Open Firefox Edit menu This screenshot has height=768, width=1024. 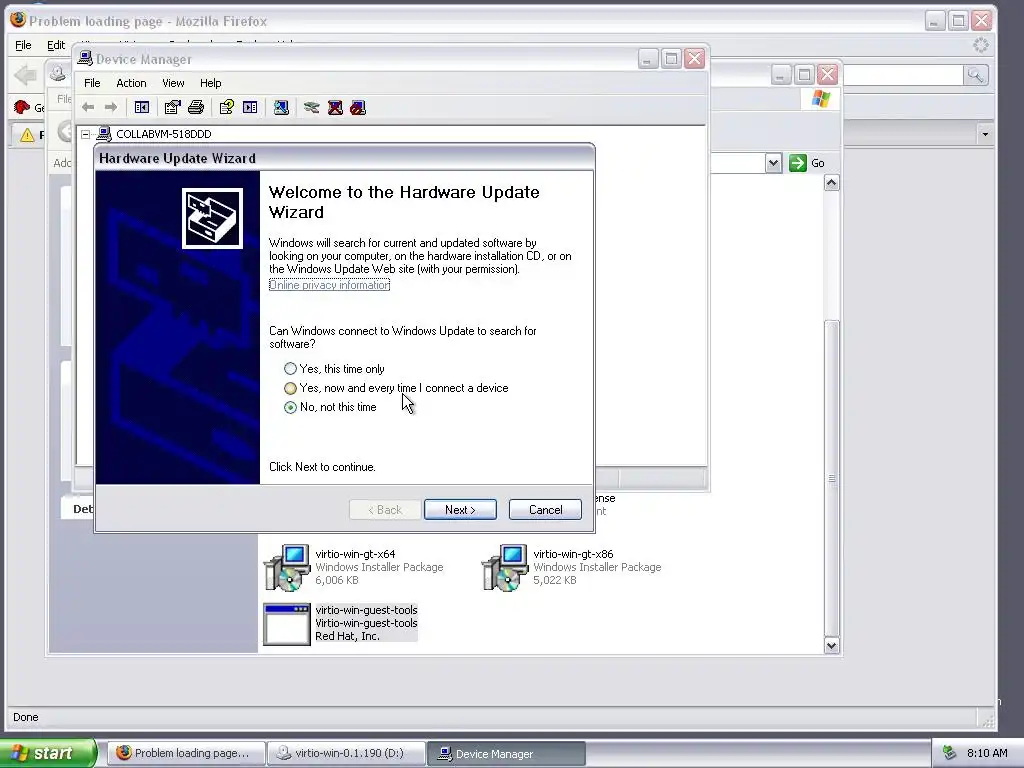(56, 45)
